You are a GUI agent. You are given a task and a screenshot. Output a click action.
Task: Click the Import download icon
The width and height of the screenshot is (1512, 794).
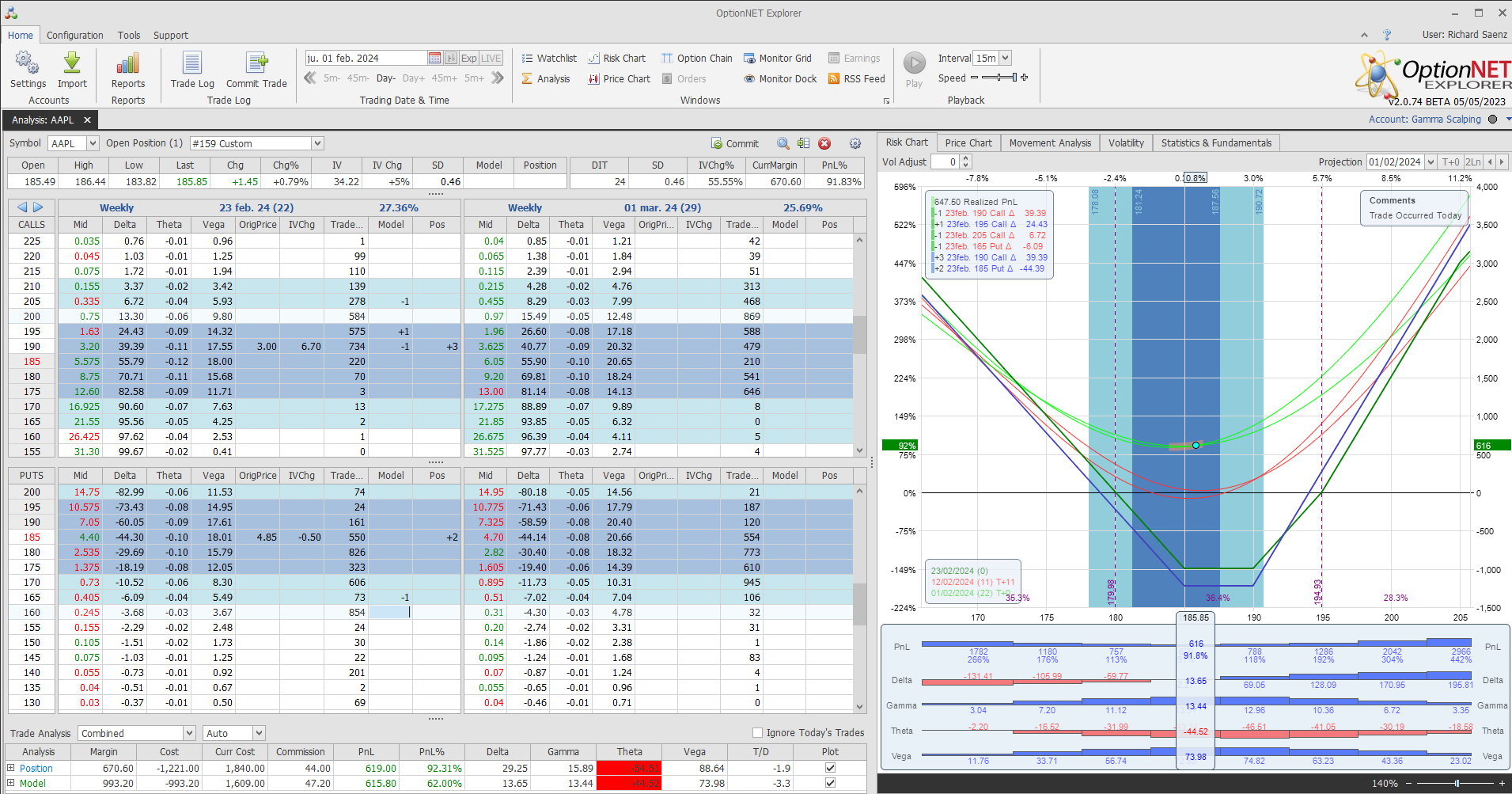point(72,63)
